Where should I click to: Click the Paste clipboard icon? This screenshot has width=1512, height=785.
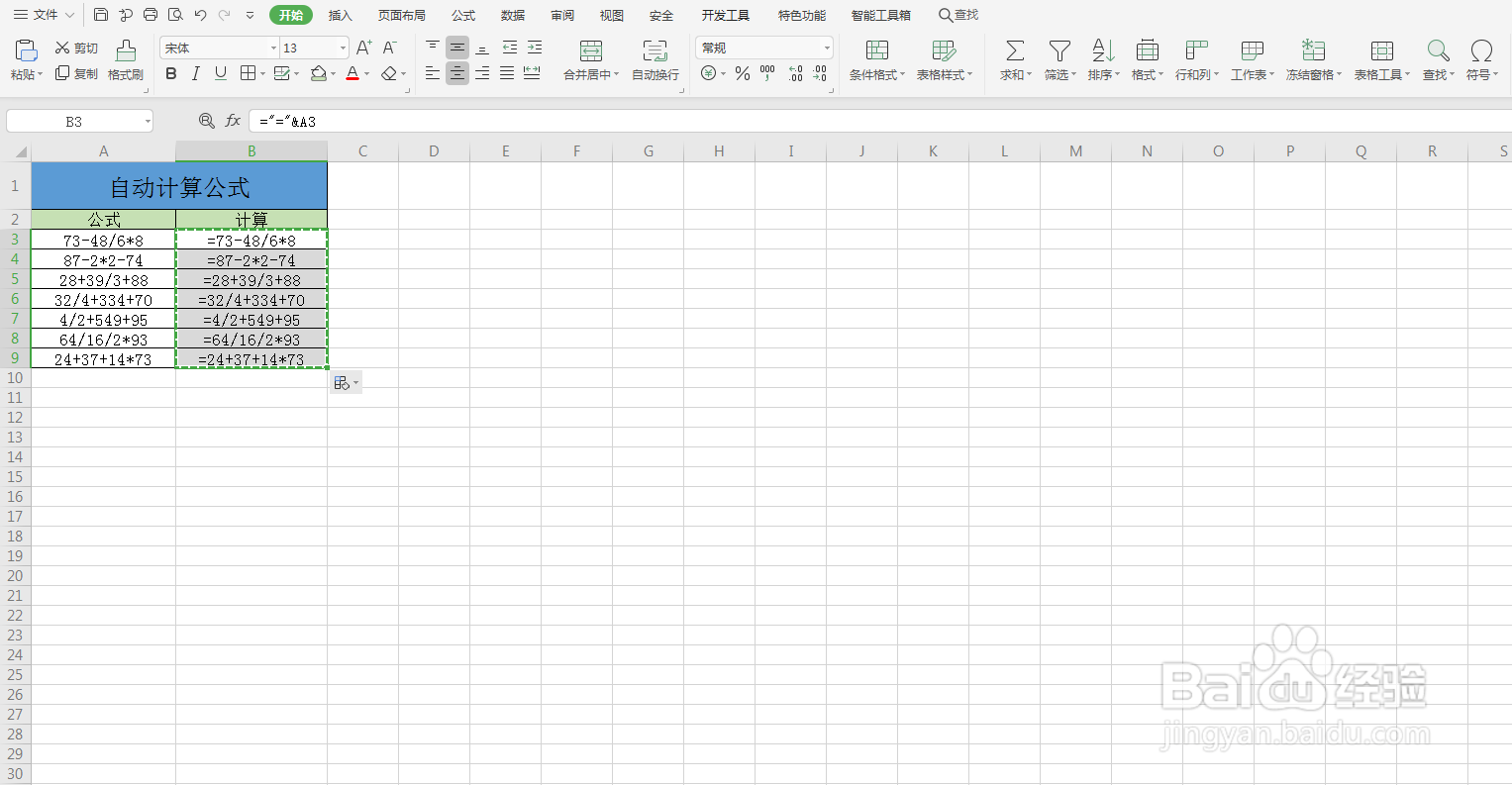[27, 50]
